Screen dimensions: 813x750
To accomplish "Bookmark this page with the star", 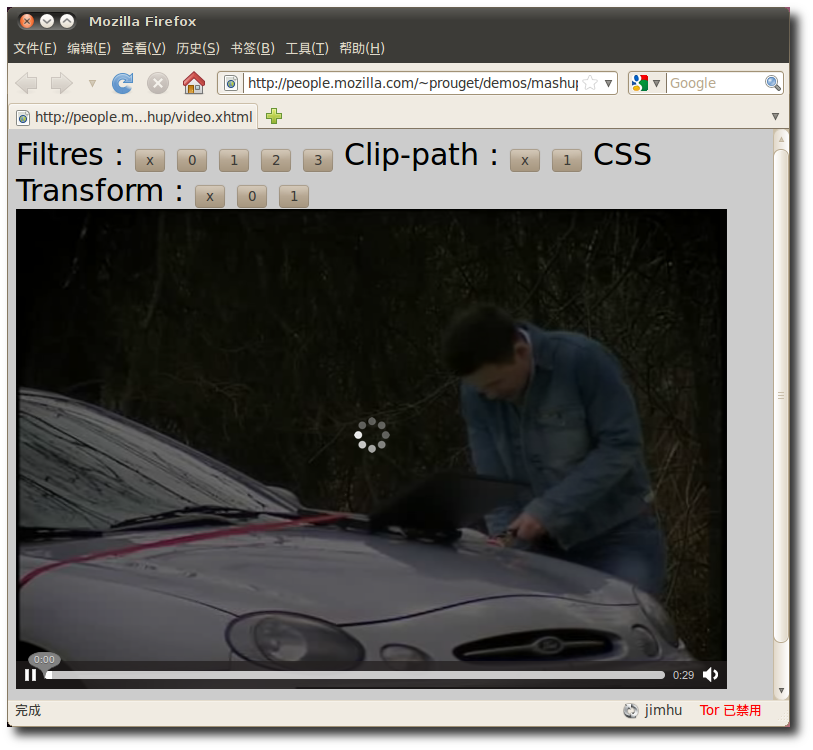I will [x=590, y=83].
